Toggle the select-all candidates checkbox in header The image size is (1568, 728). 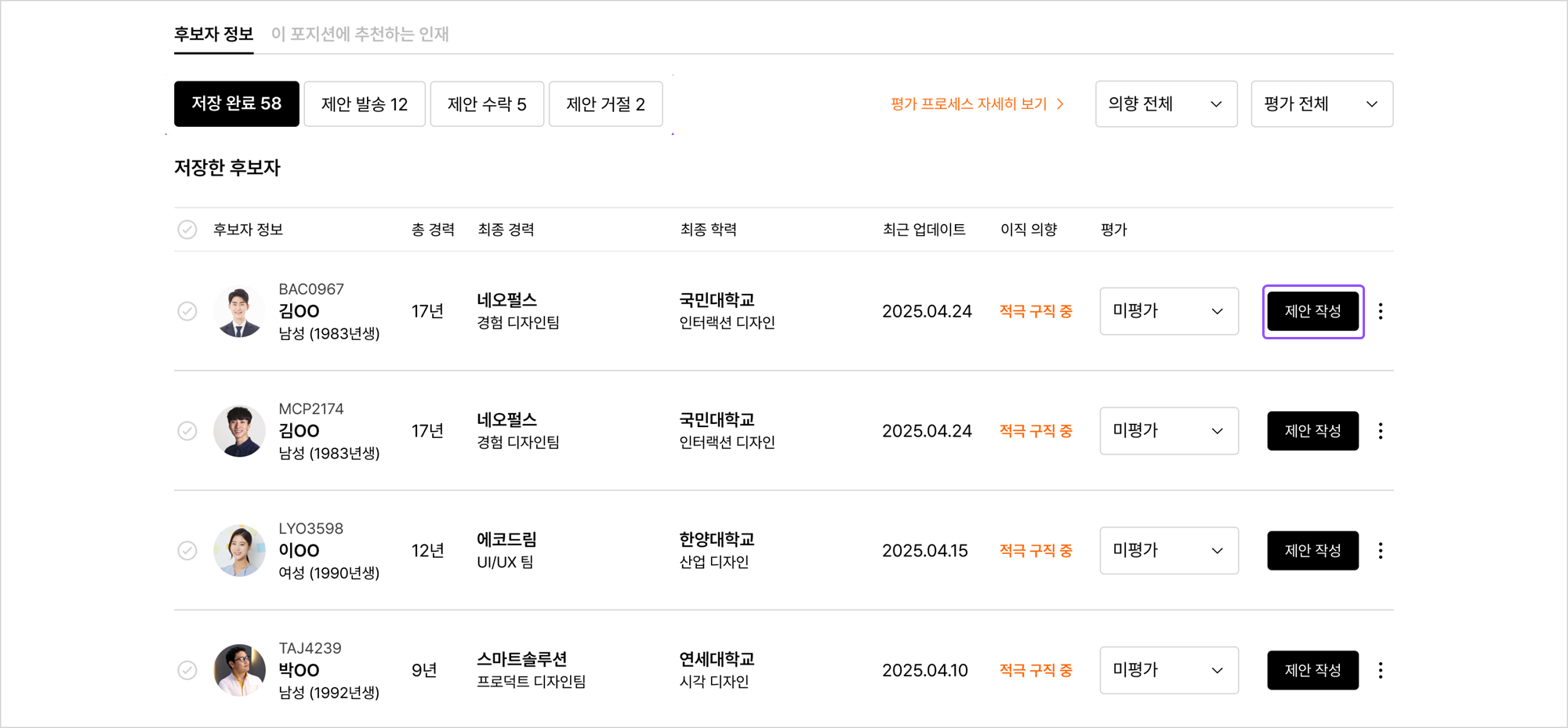[187, 230]
